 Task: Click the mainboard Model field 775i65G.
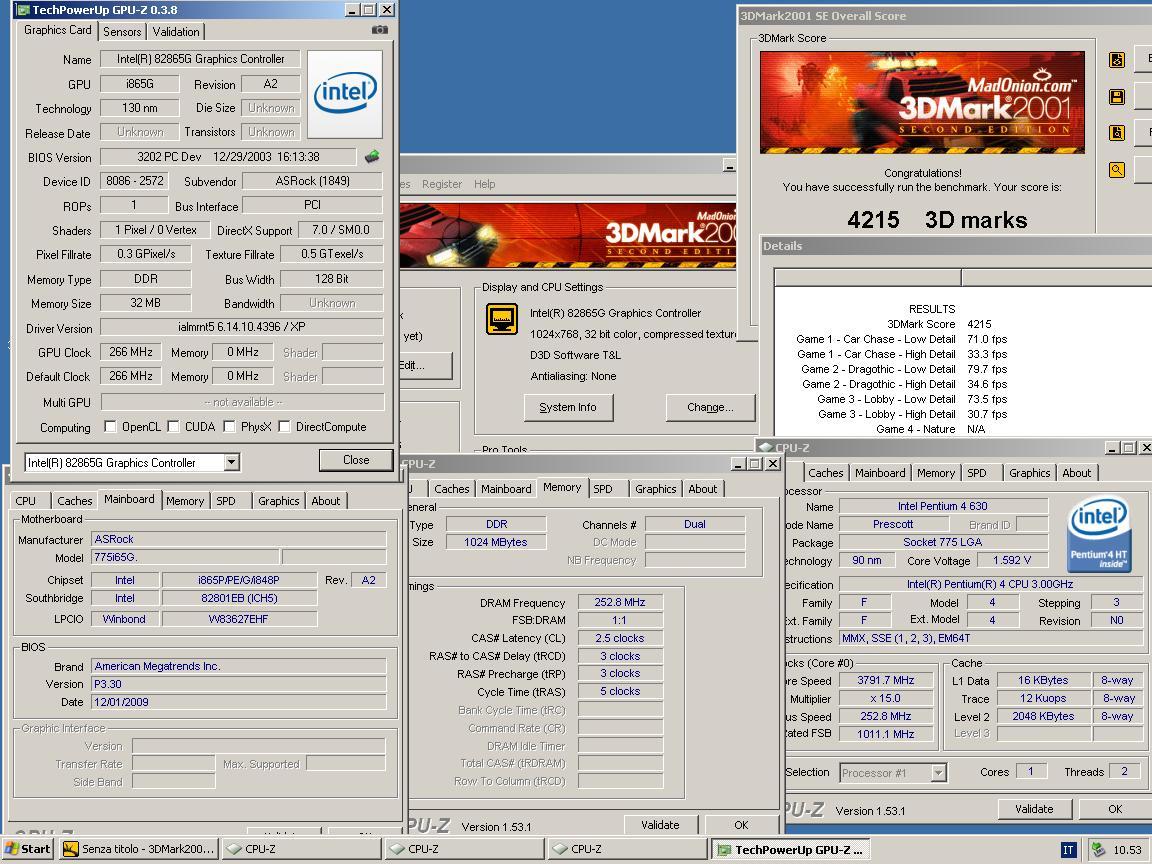[185, 558]
